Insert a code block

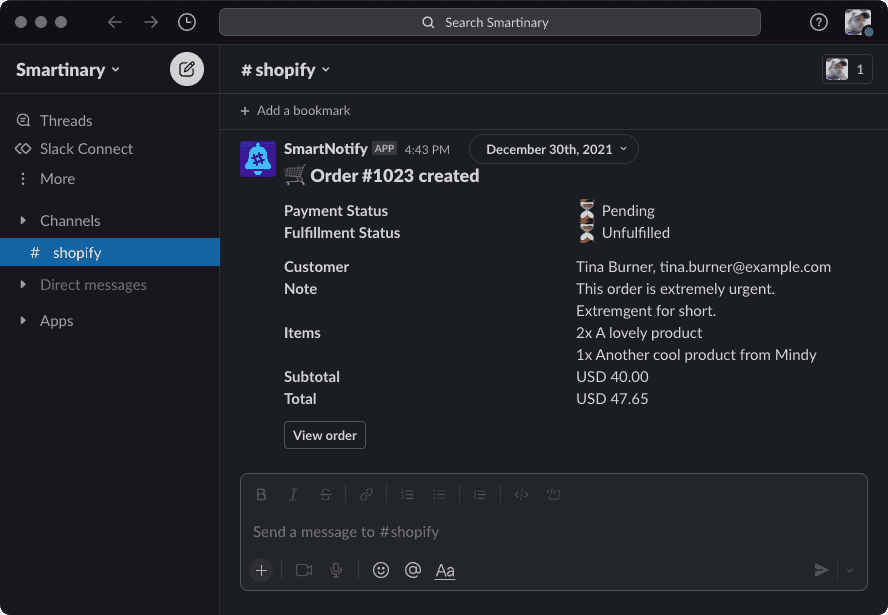point(553,494)
